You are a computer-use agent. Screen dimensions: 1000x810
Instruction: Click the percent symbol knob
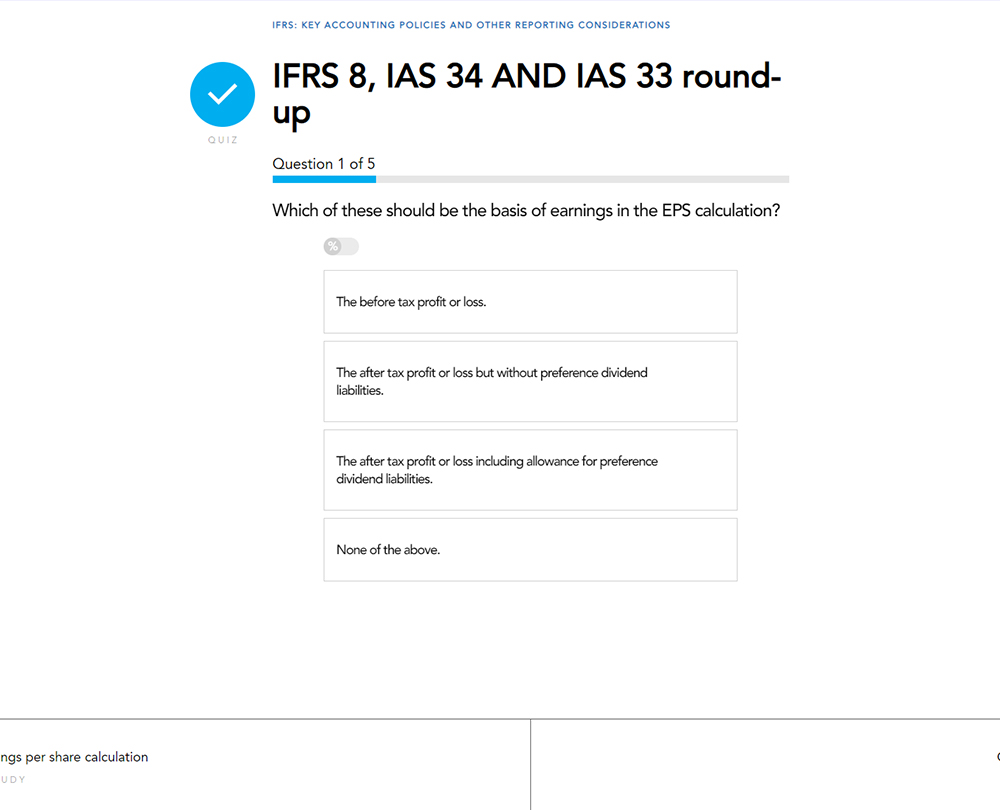coord(333,246)
